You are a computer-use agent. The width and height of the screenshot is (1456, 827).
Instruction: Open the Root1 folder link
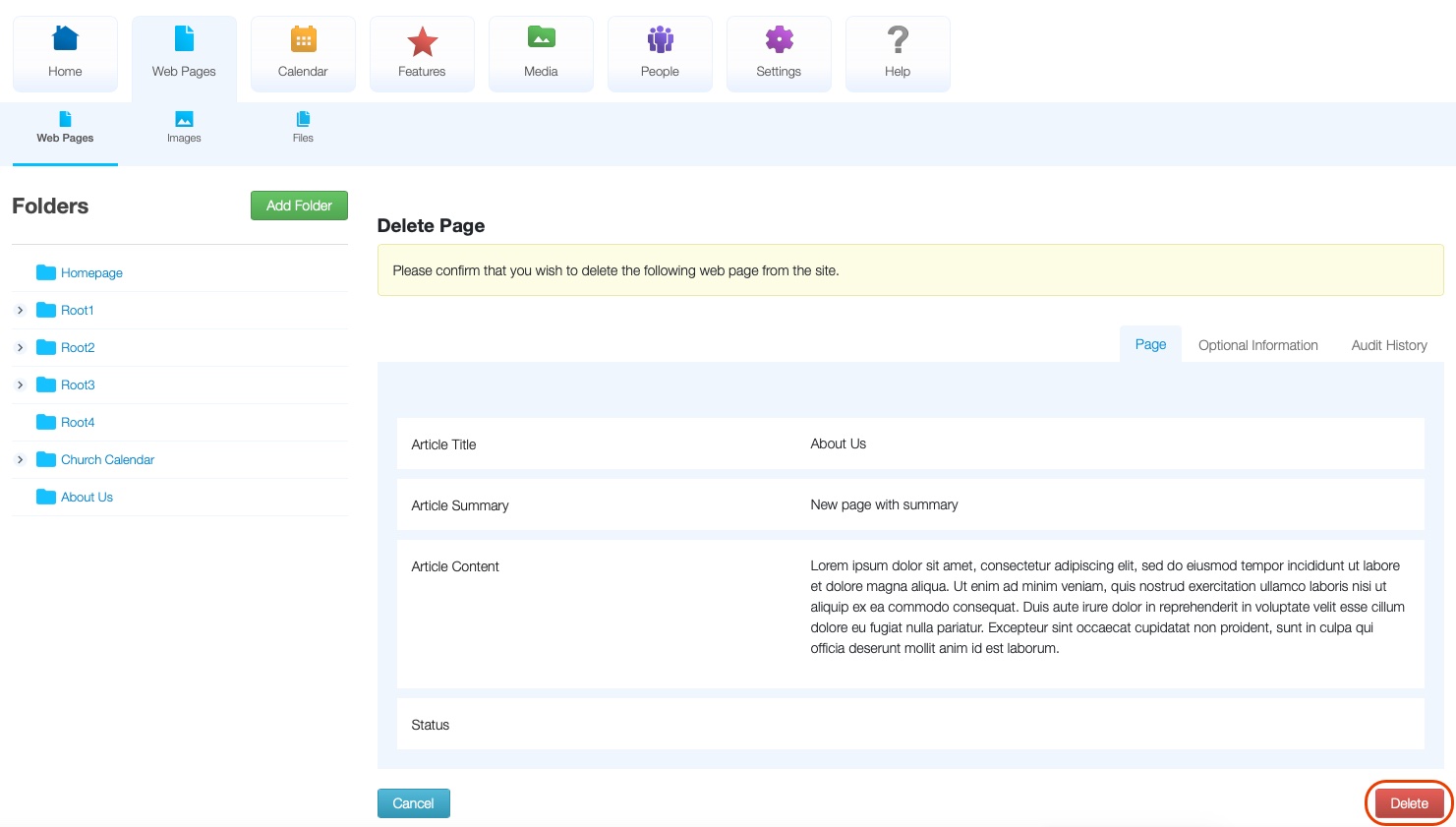[78, 310]
